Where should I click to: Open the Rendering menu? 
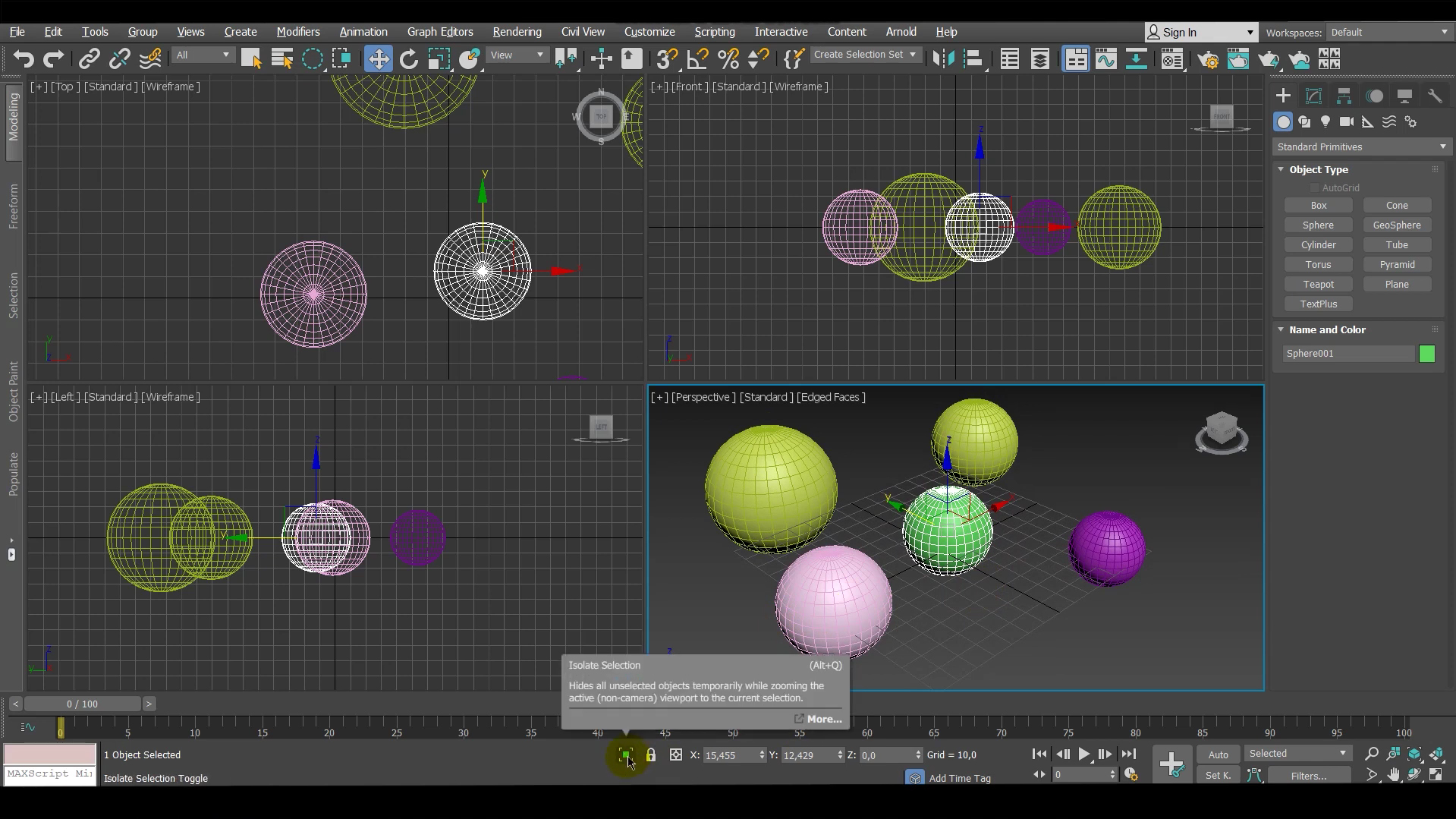coord(517,32)
